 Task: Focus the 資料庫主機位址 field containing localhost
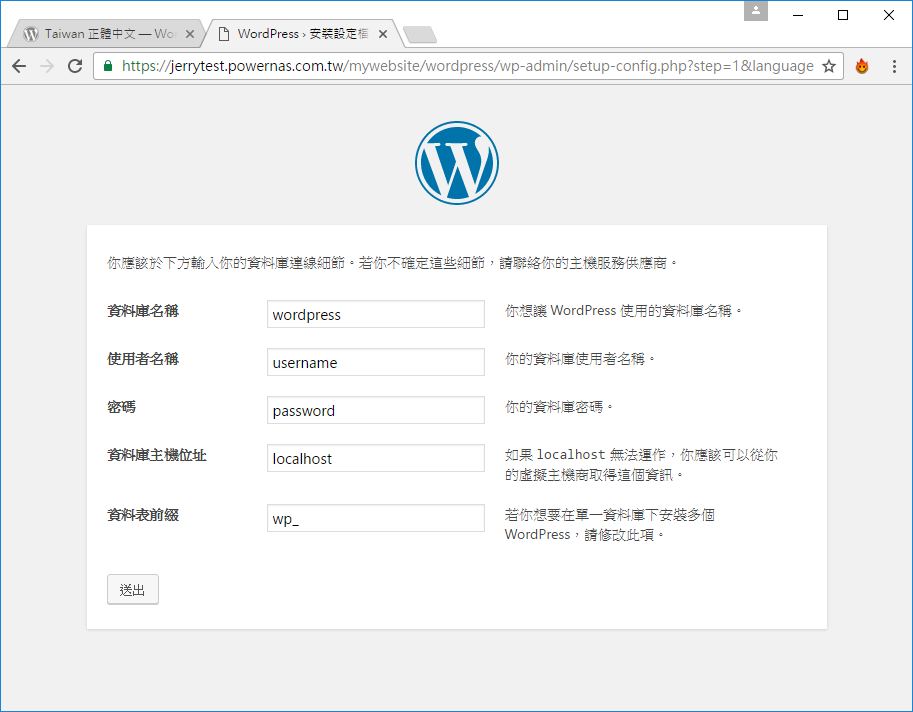pyautogui.click(x=376, y=458)
